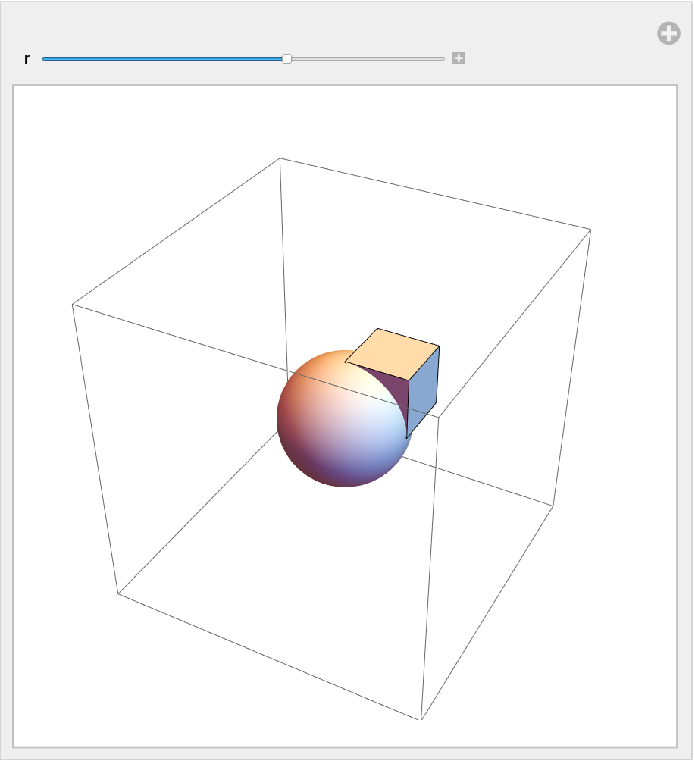Click the lower right corner of the bounding box
Viewport: 694px width, 762px height.
point(553,503)
